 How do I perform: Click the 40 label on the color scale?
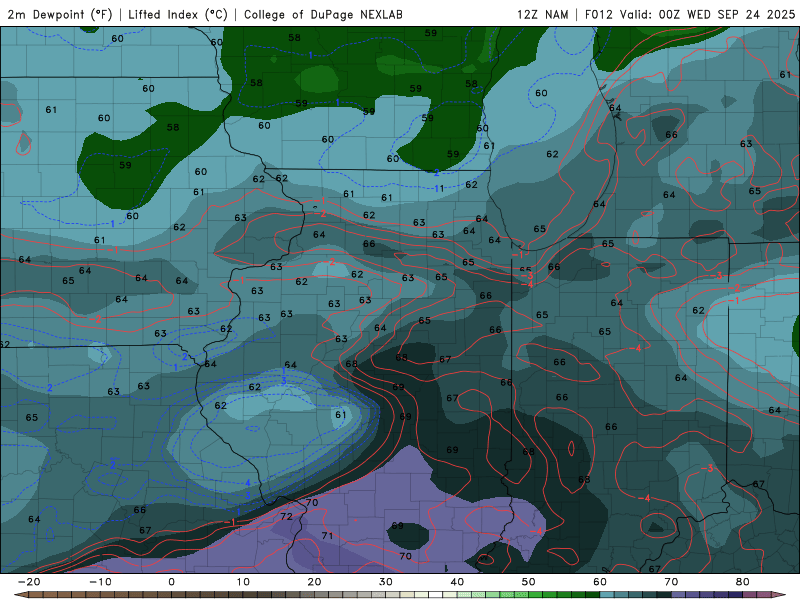[x=457, y=582]
